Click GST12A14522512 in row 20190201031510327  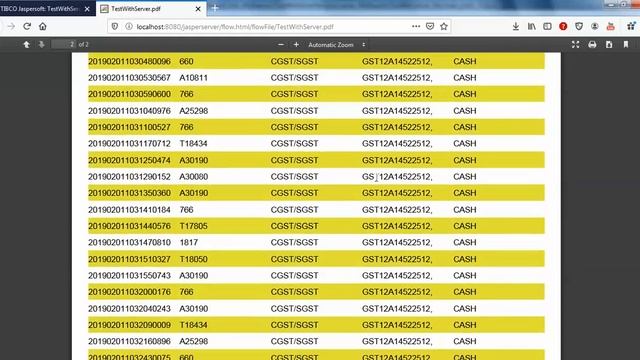pyautogui.click(x=397, y=259)
